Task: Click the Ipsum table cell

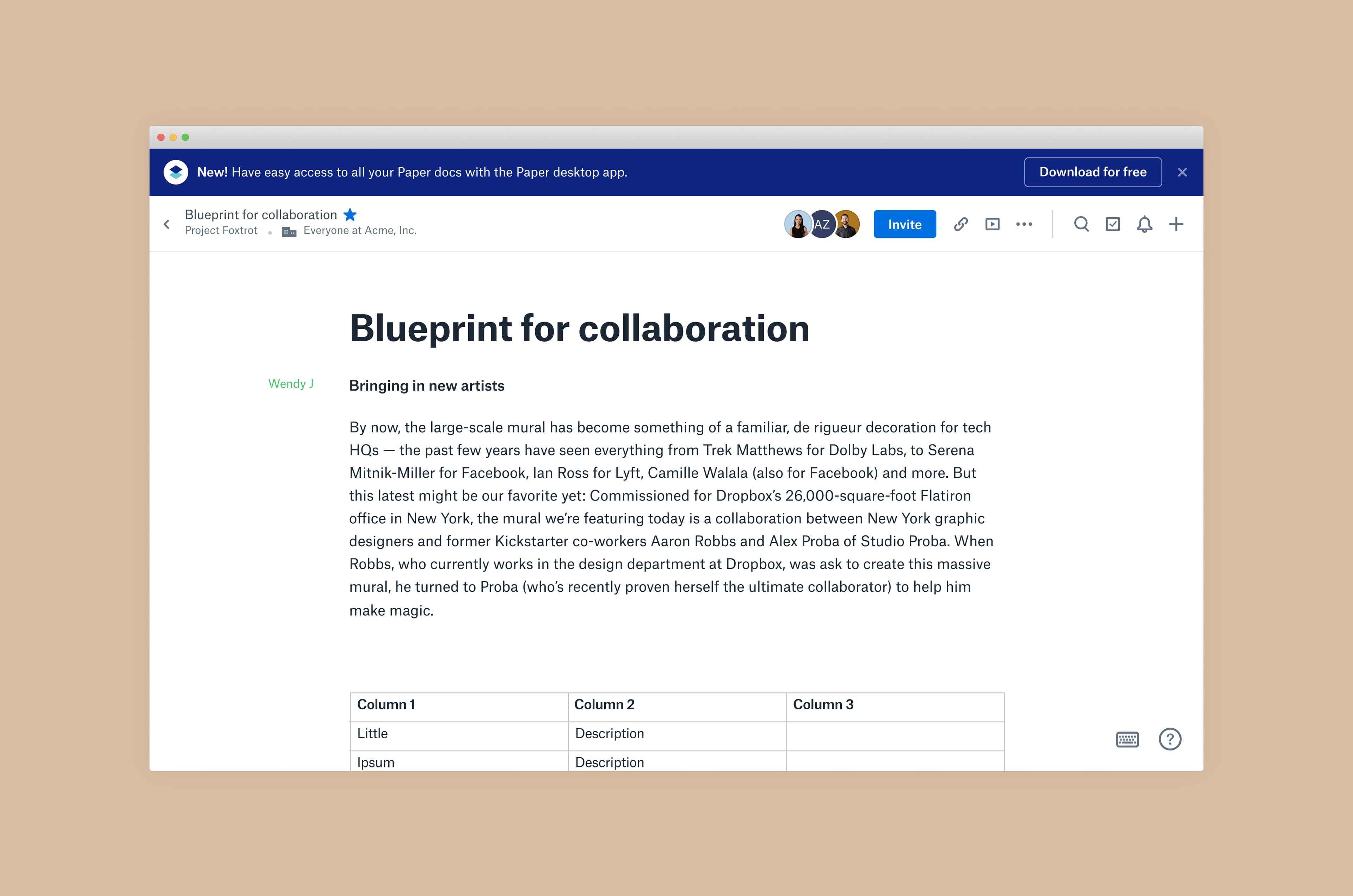Action: [459, 762]
